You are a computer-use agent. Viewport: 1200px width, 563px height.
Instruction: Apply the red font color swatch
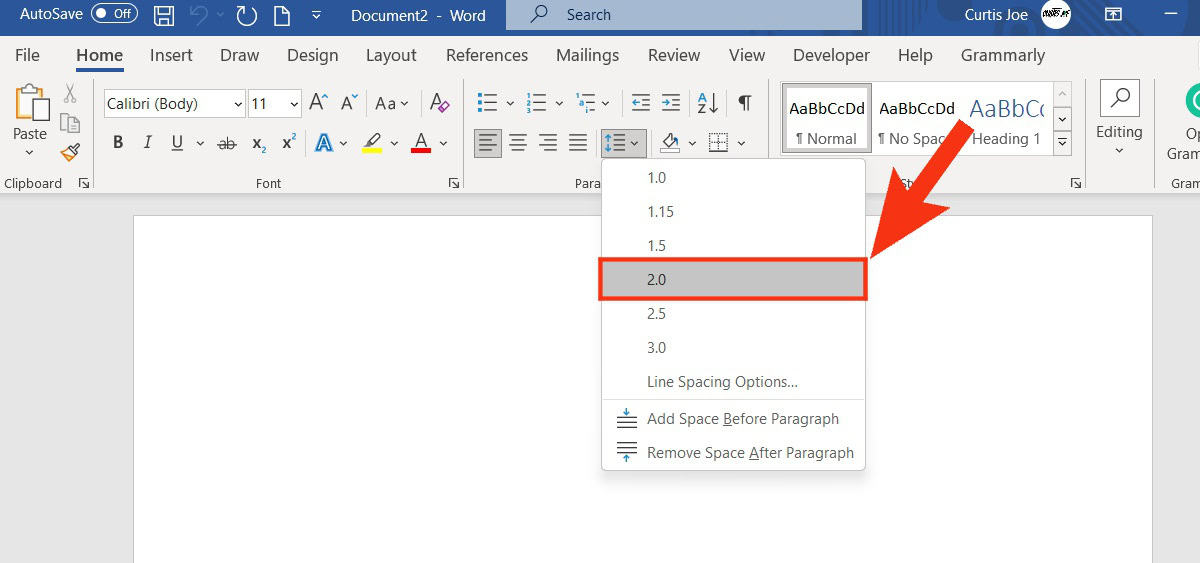[x=421, y=143]
